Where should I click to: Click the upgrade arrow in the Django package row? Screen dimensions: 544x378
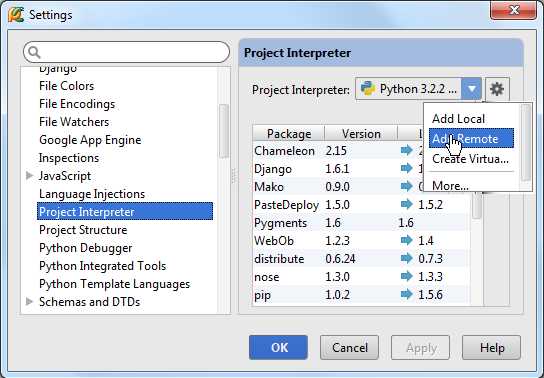[407, 168]
